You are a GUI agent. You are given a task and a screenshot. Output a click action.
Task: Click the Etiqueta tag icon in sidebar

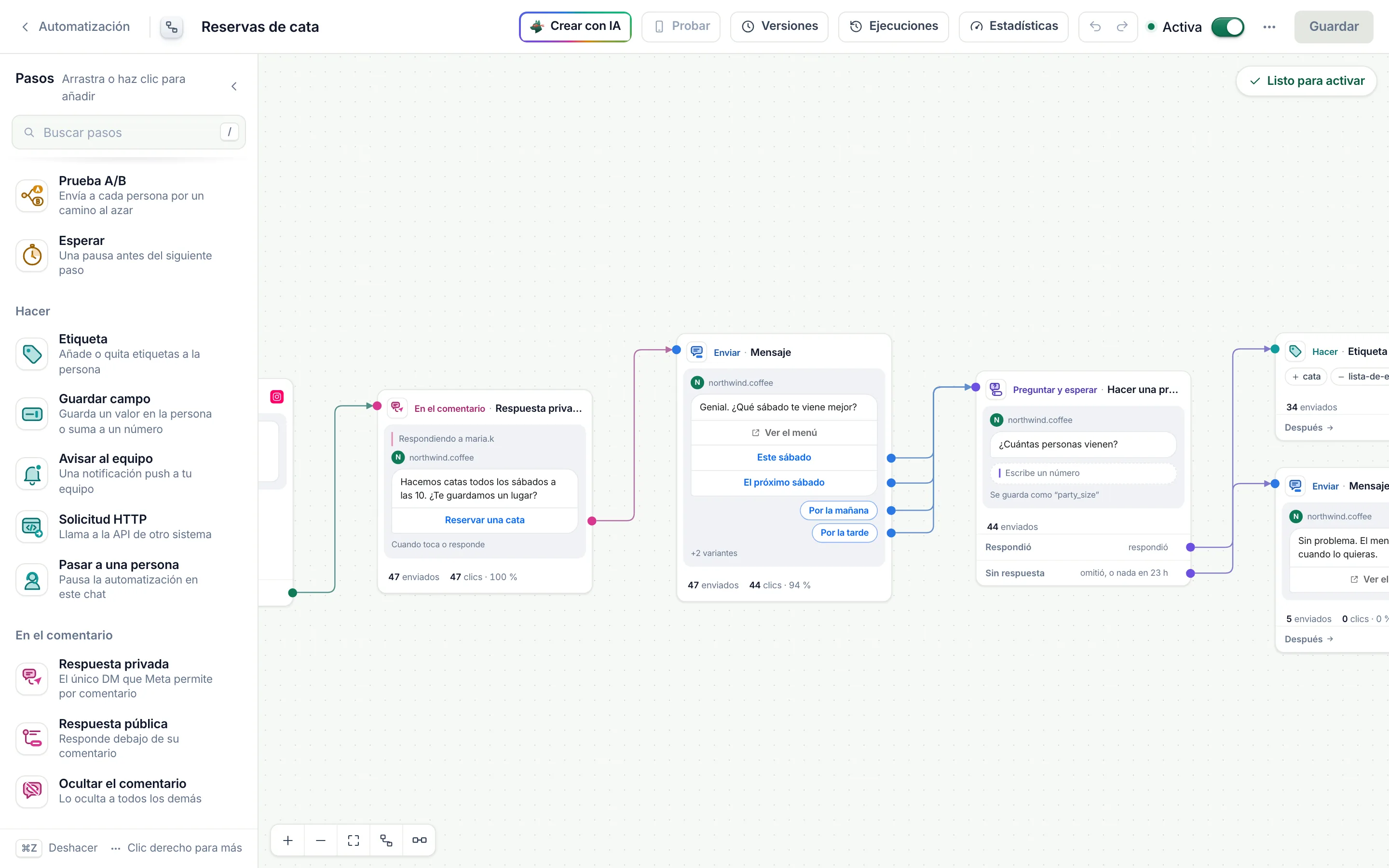pyautogui.click(x=32, y=354)
